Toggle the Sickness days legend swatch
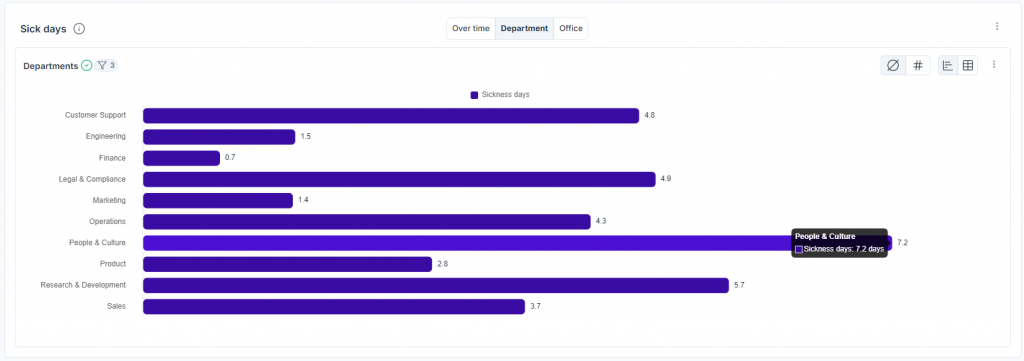Viewport: 1024px width, 361px height. (x=474, y=95)
